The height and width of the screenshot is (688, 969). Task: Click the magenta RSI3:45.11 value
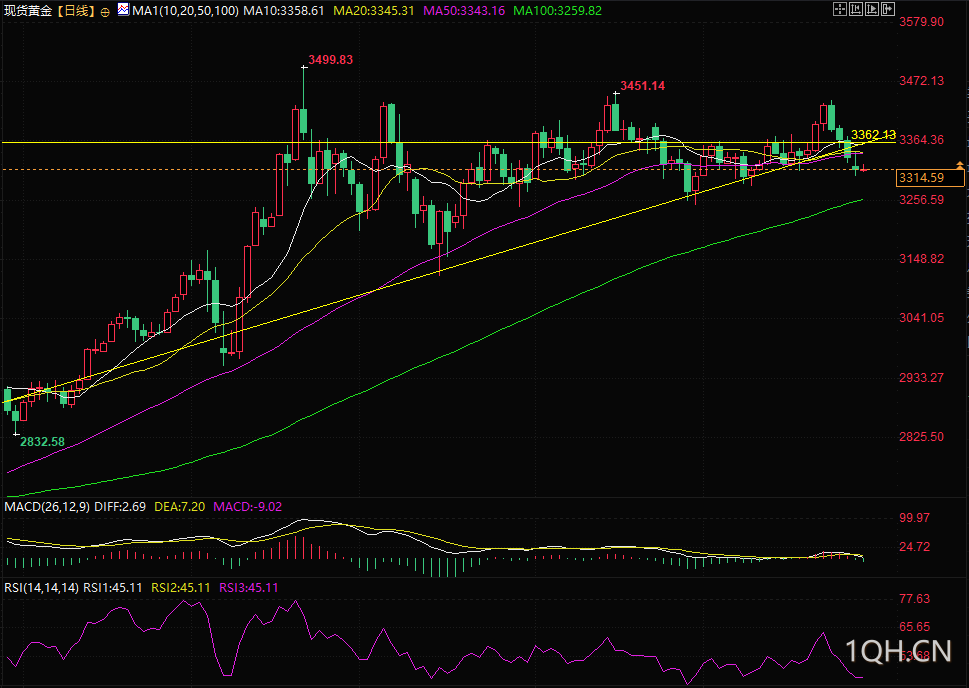coord(249,588)
